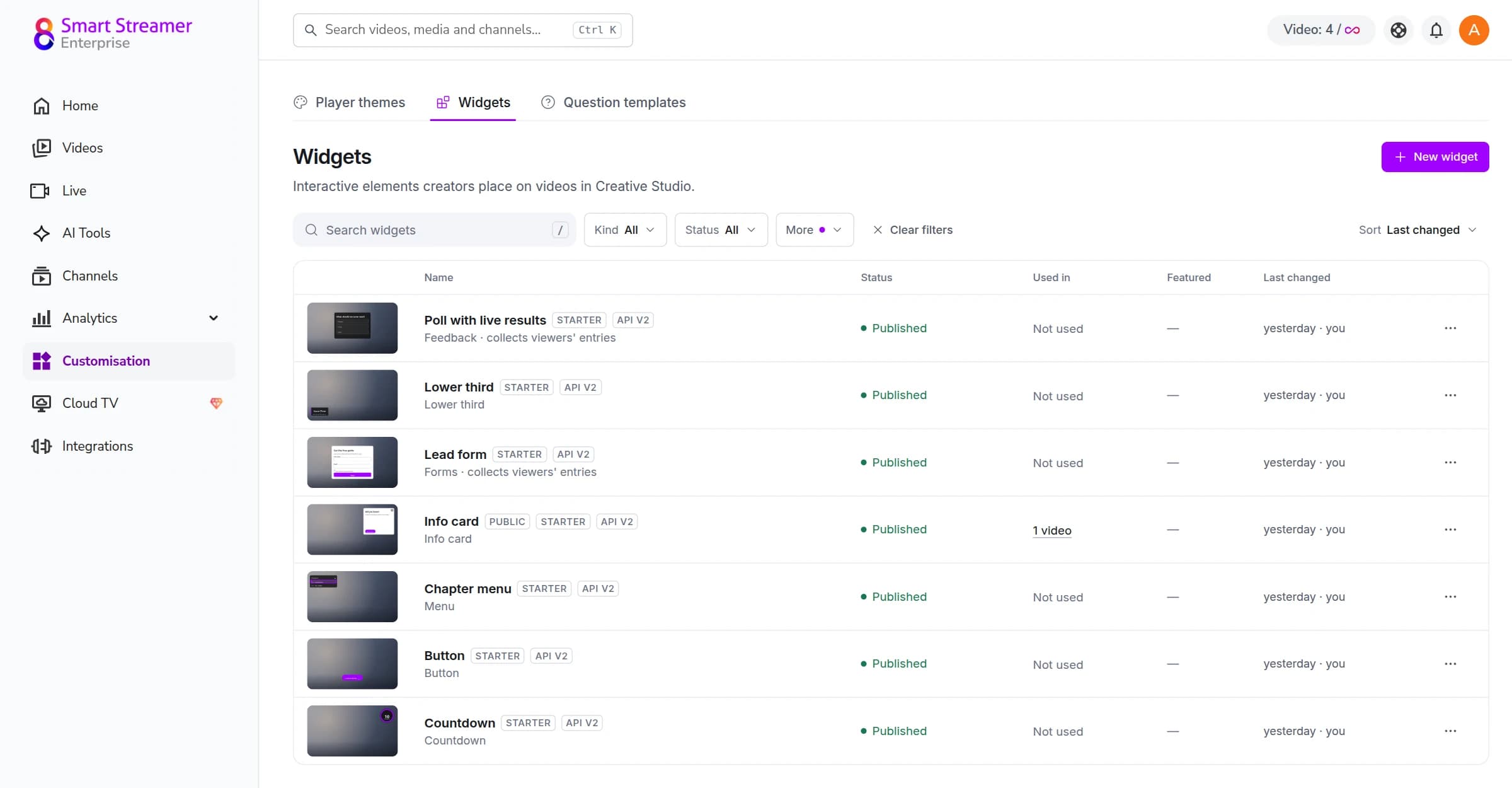Select the Widgets tab
Screen dimensions: 1512x788
pyautogui.click(x=473, y=102)
